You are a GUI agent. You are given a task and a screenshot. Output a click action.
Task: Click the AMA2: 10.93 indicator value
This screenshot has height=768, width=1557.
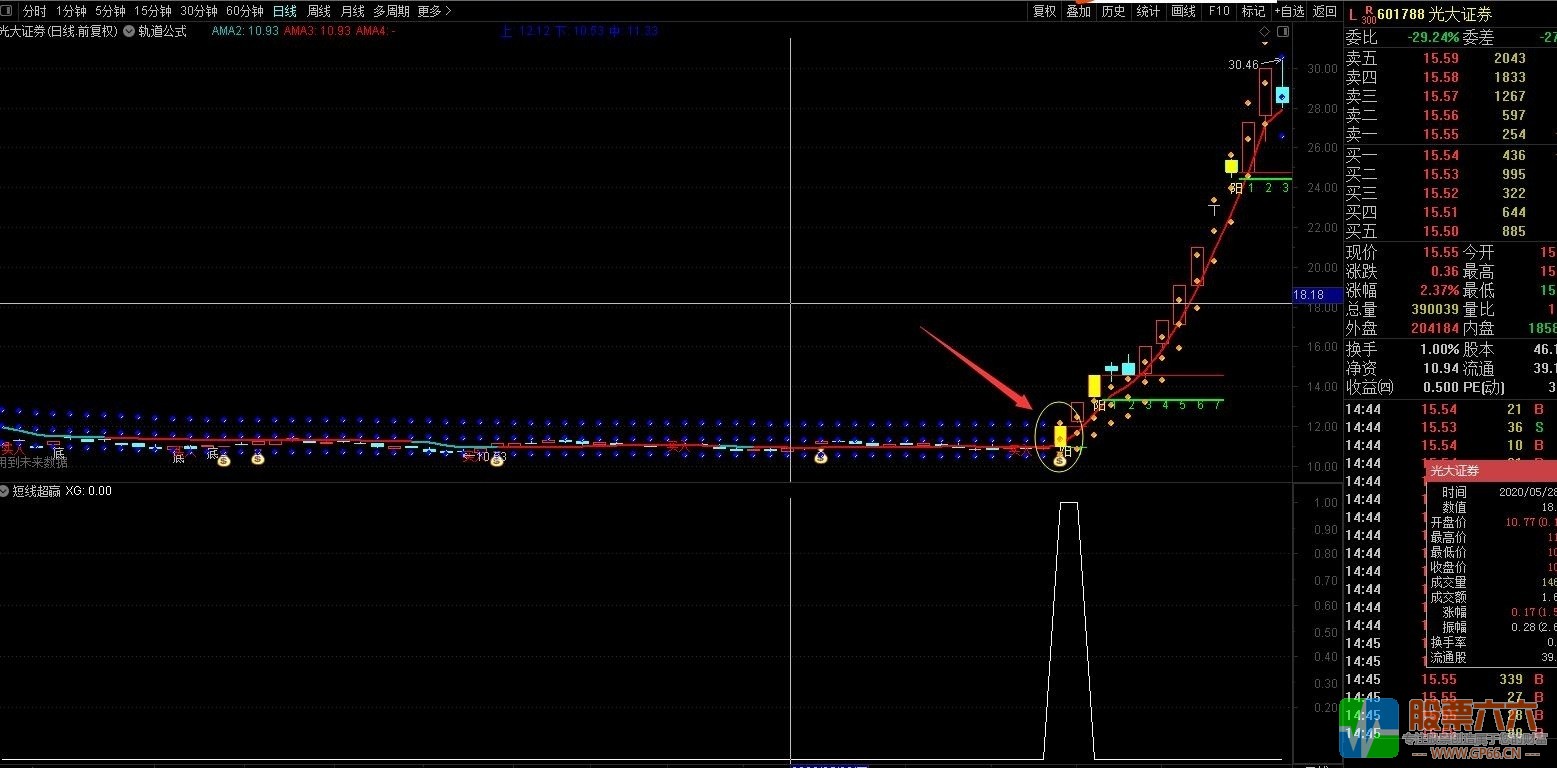(245, 31)
